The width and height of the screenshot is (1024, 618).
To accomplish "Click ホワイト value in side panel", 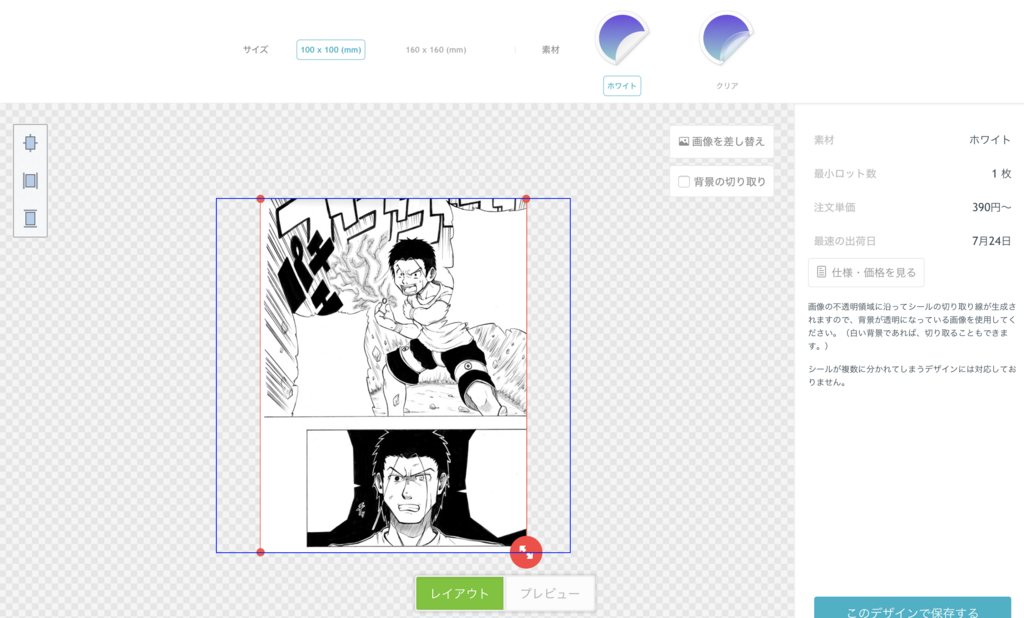I will click(x=989, y=140).
